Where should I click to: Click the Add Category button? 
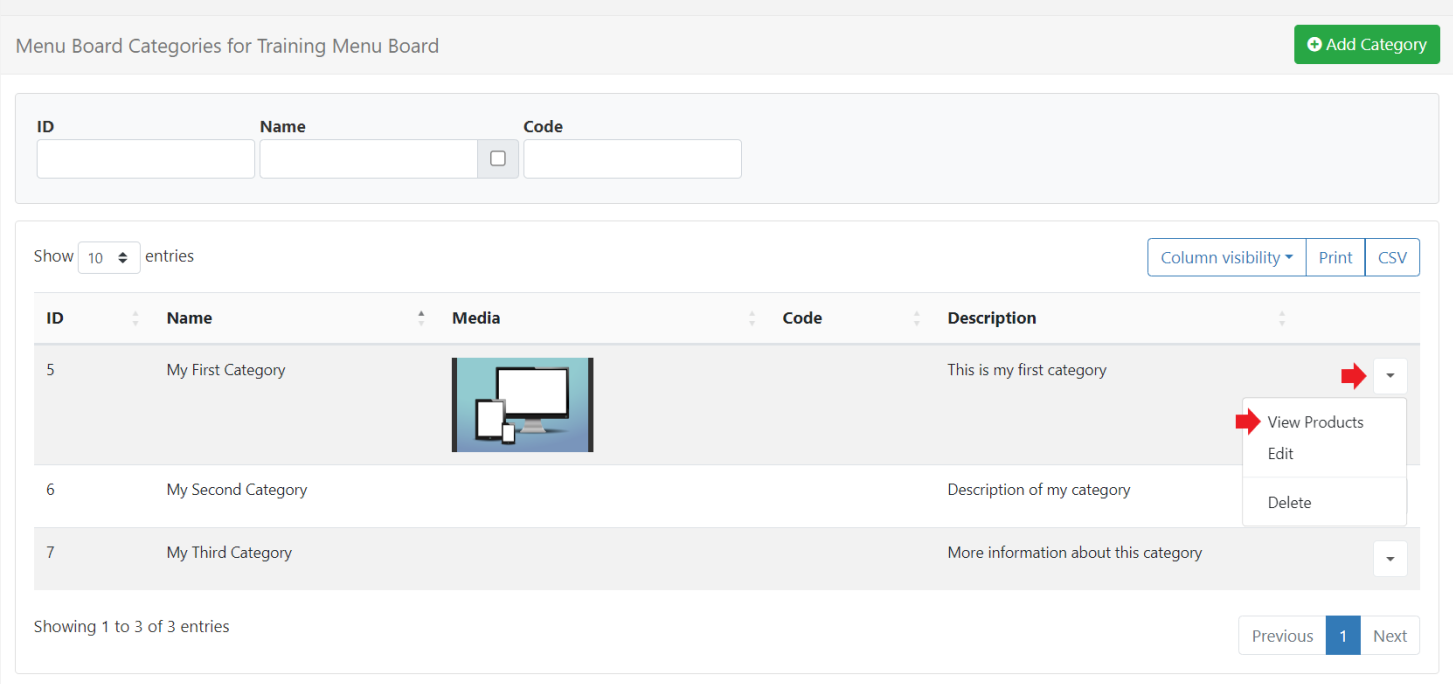(x=1366, y=45)
